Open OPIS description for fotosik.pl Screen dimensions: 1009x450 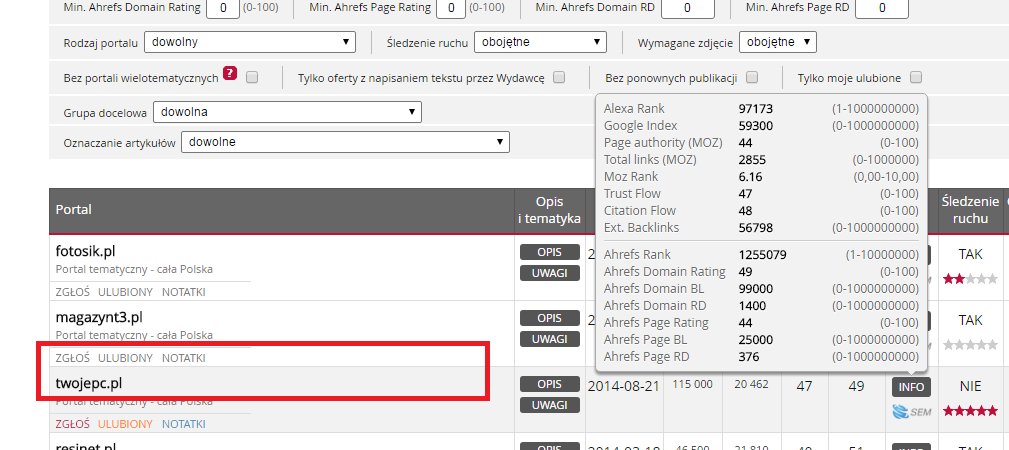(x=549, y=252)
